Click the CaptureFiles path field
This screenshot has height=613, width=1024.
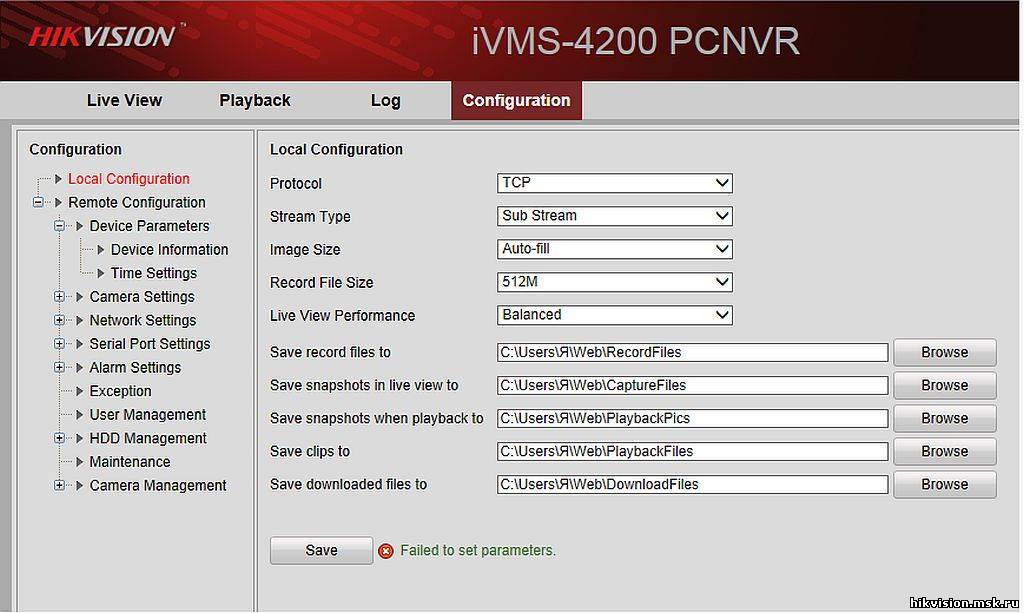point(692,385)
